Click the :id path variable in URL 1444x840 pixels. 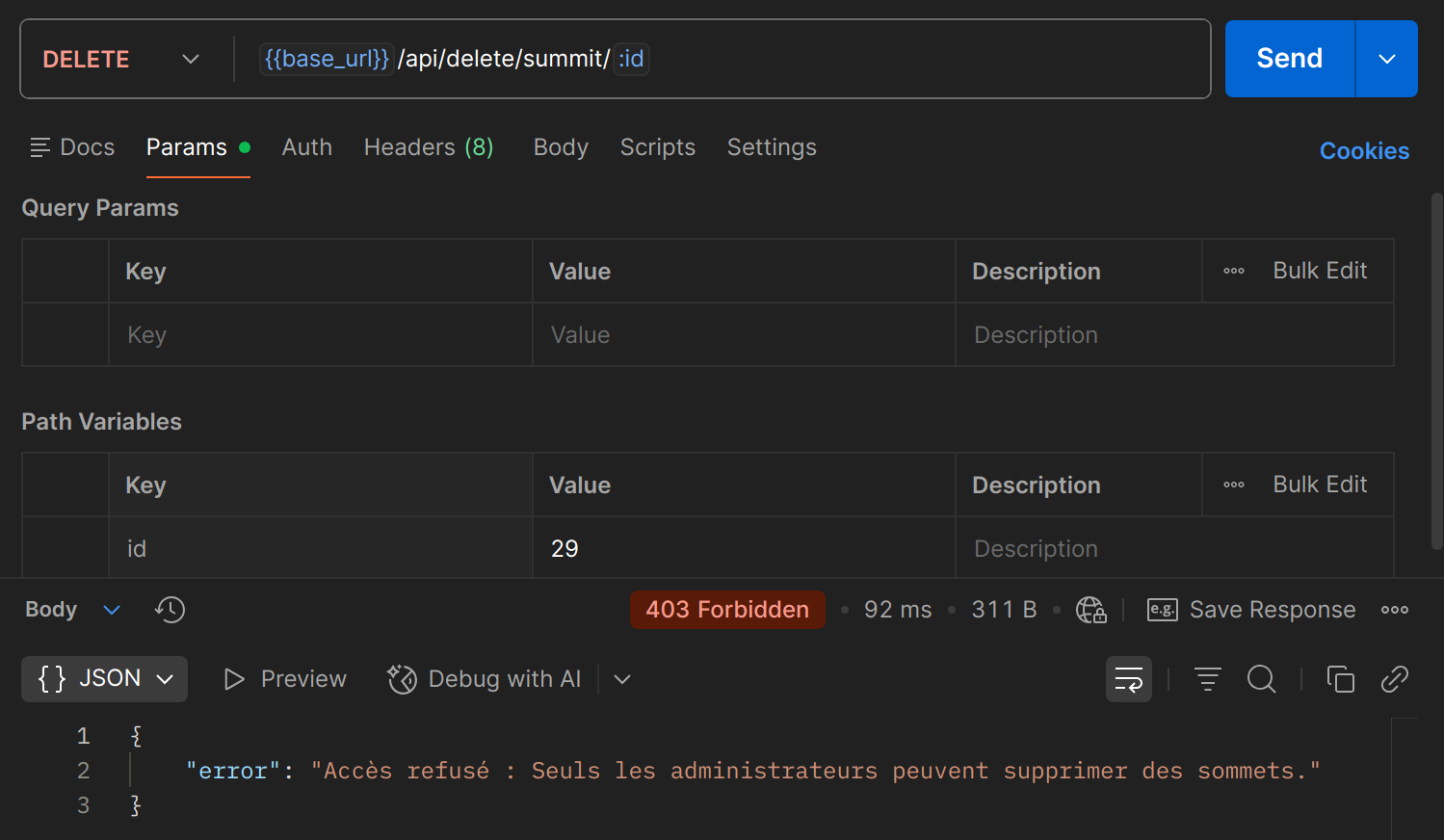631,59
